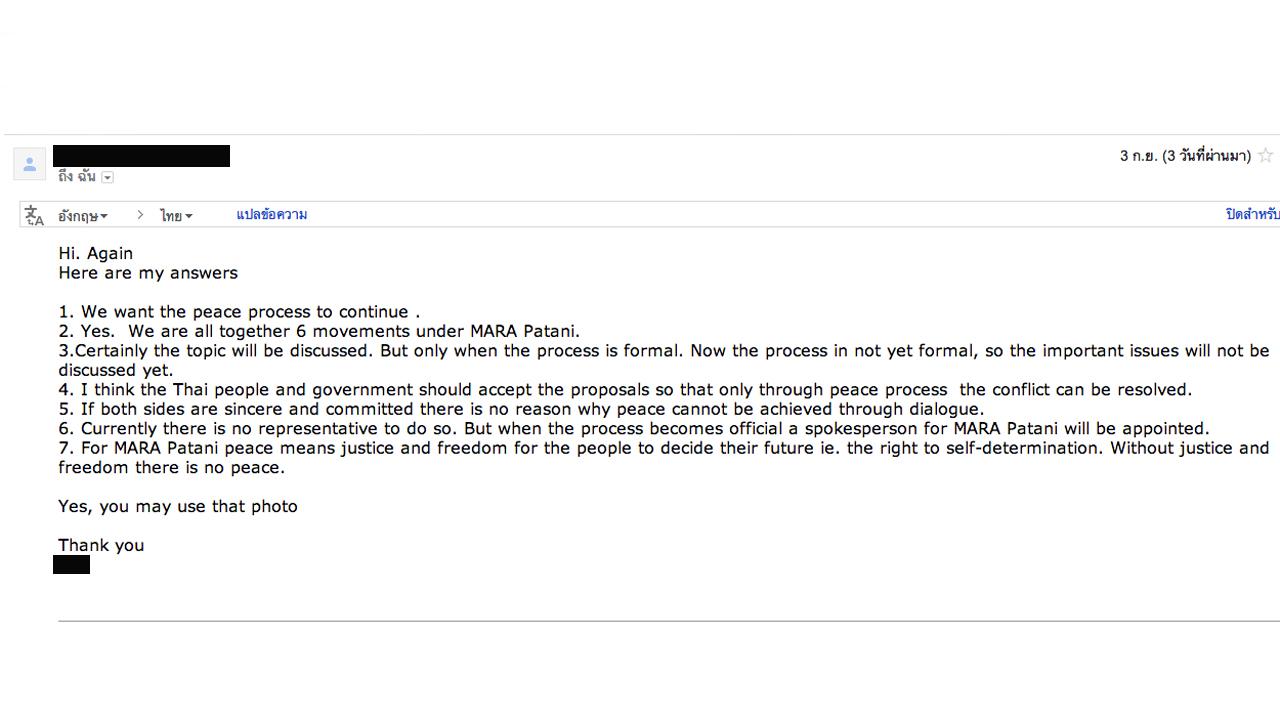The height and width of the screenshot is (720, 1280).
Task: Click the arrow between the two languages
Action: click(140, 215)
